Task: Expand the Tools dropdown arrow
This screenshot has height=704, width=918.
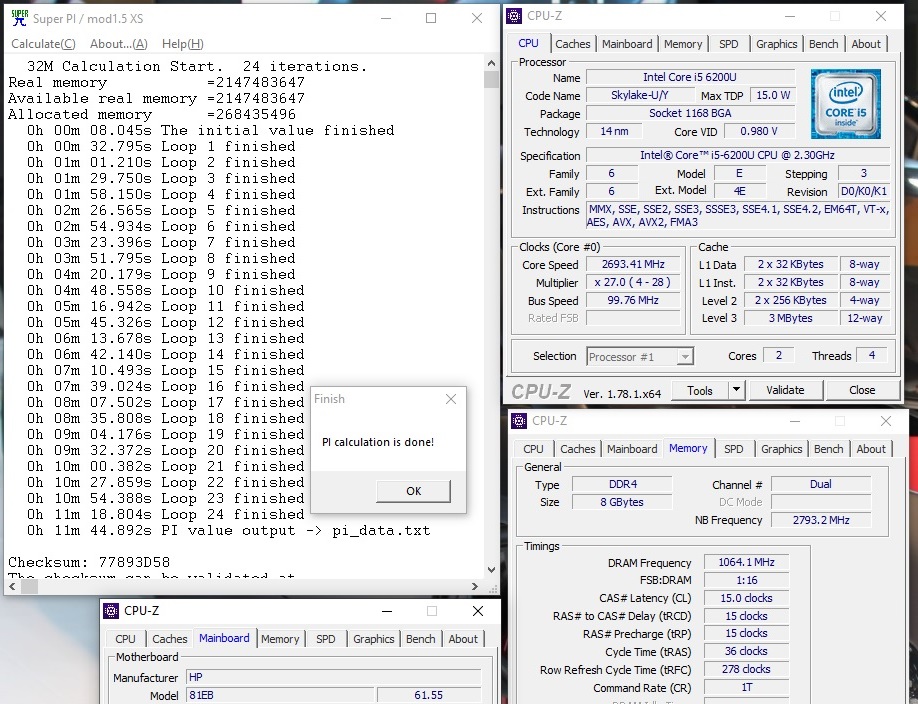Action: pyautogui.click(x=737, y=391)
